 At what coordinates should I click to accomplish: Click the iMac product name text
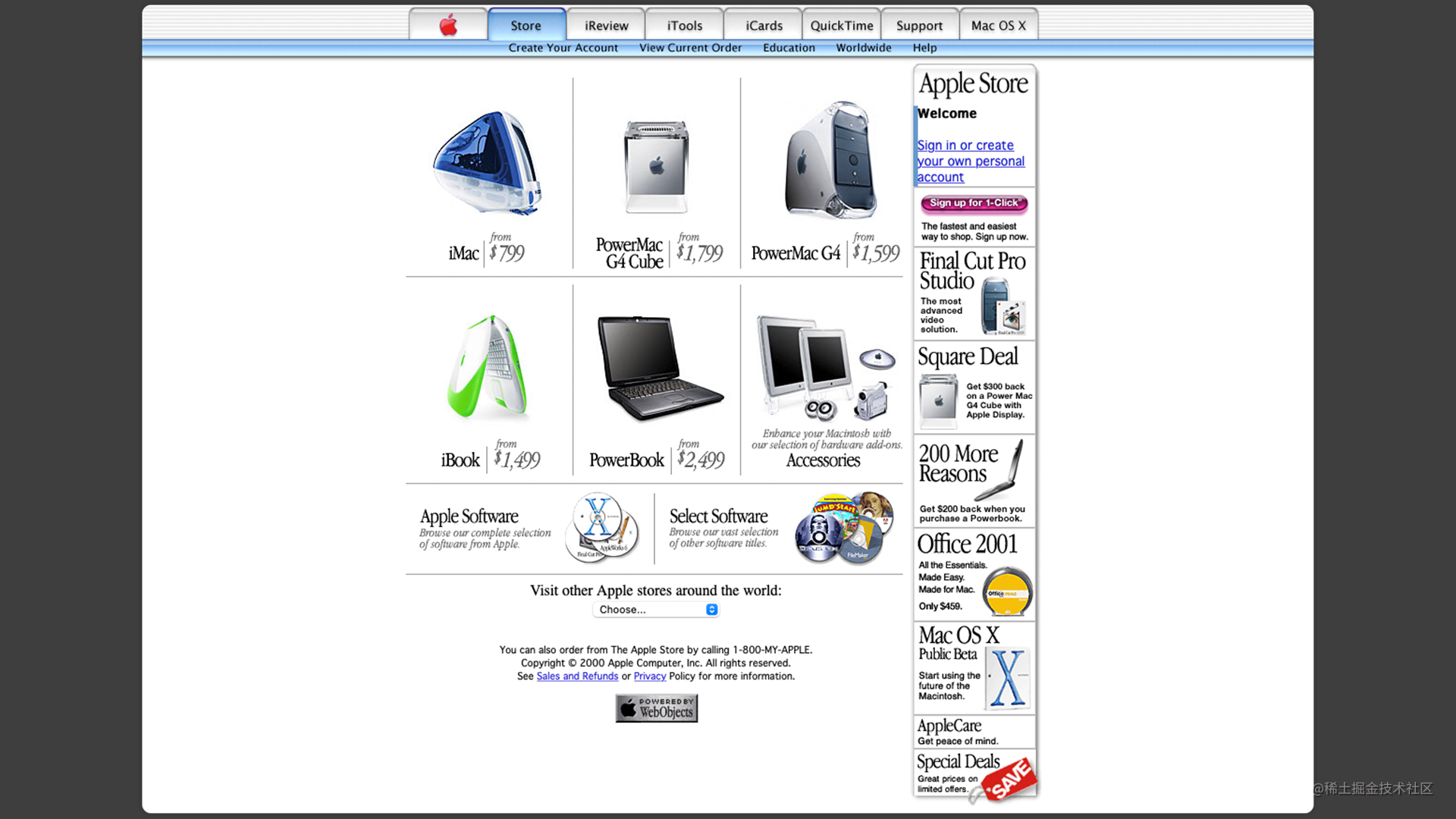[x=463, y=253]
